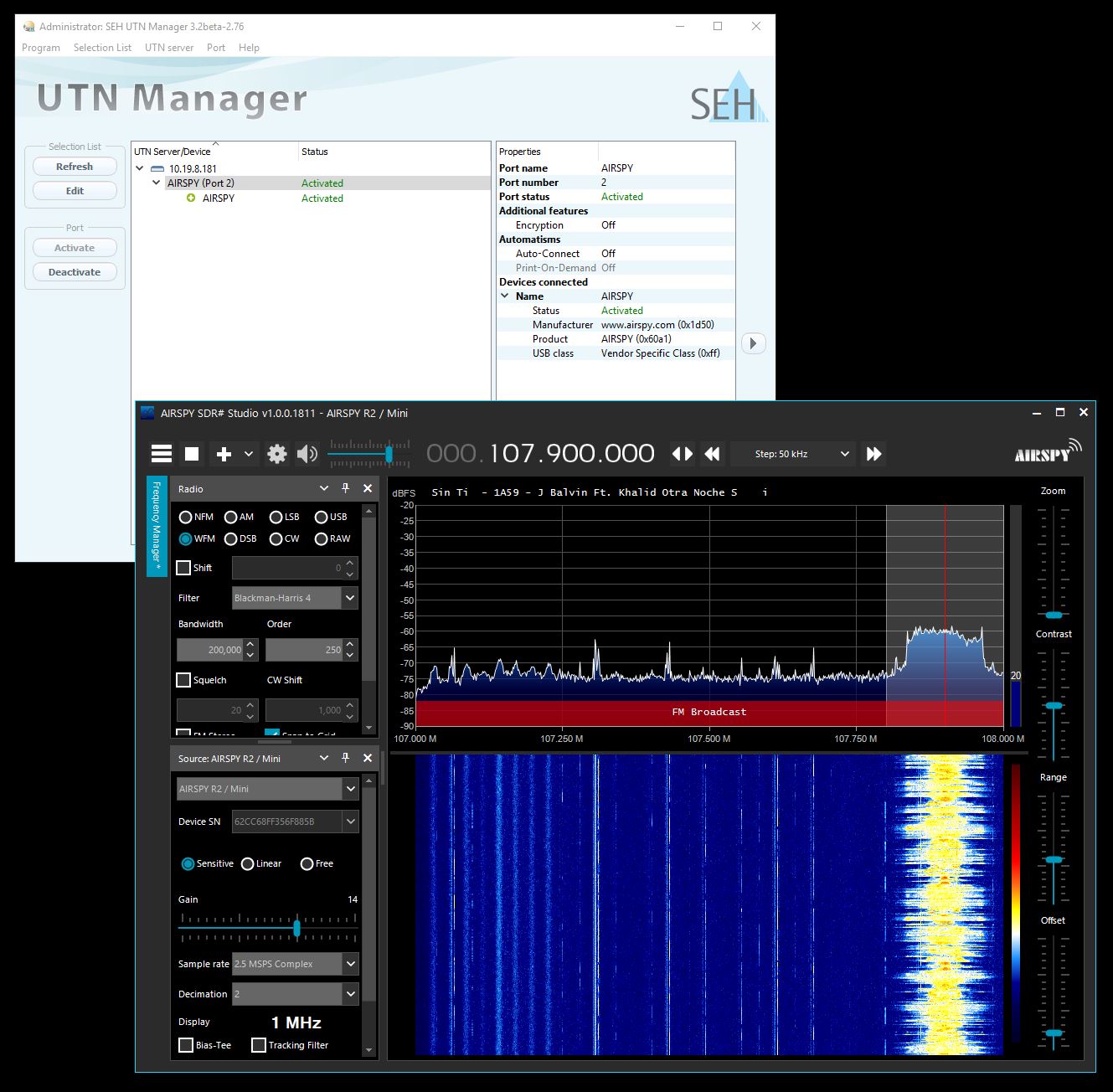Close the Source AIRSPY R2 / Mini panel
1113x1092 pixels.
(368, 758)
